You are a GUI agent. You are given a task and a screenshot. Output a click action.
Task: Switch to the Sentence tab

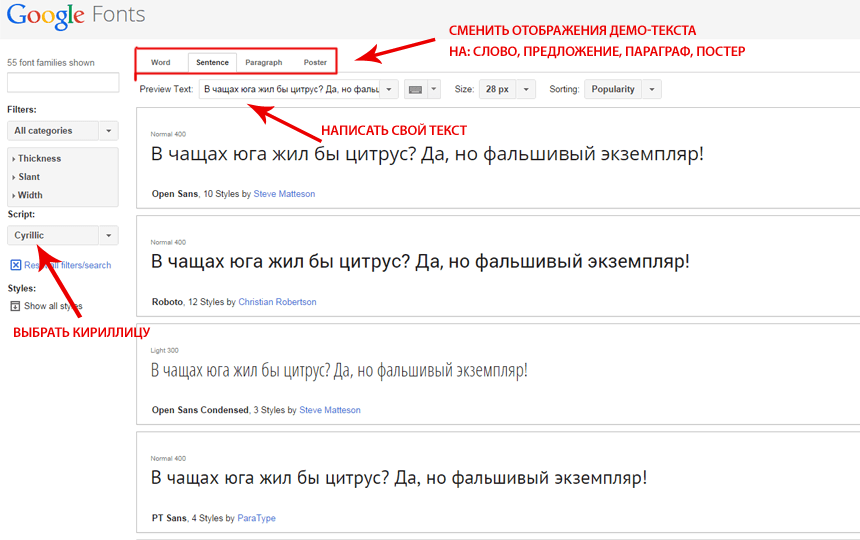(212, 62)
